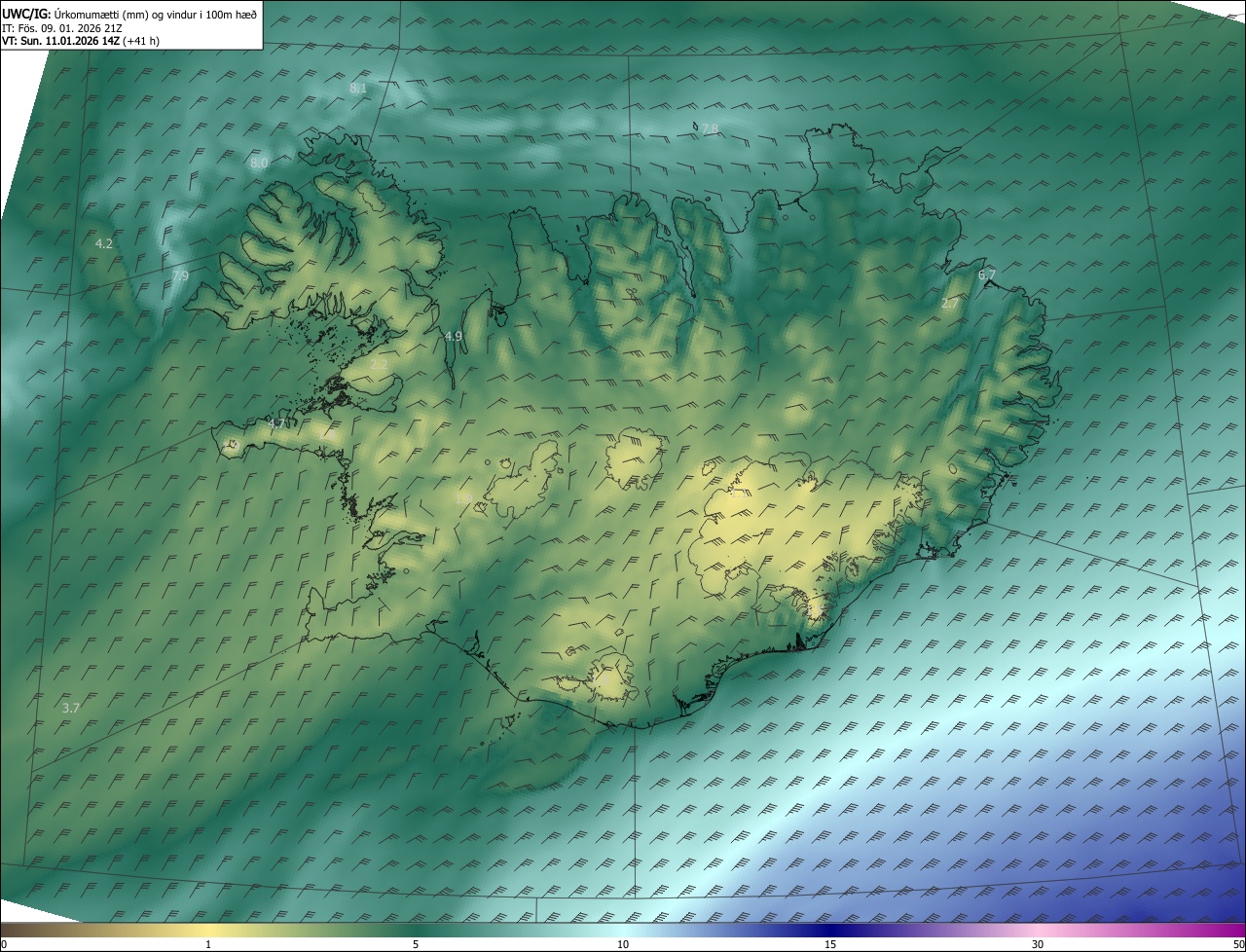
Task: Click the 4.9 value label
Action: [x=454, y=336]
